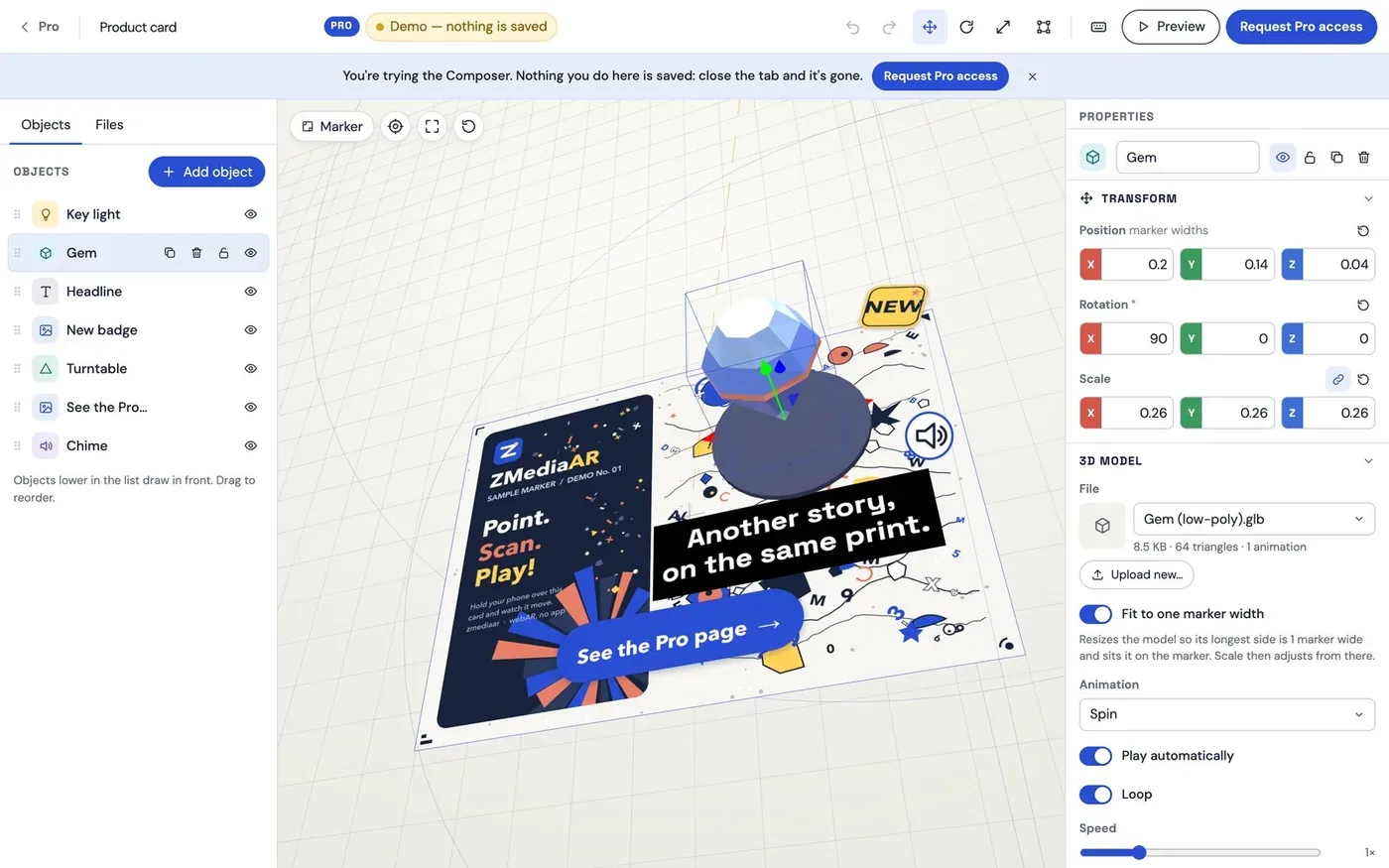Adjust the animation Speed slider
Screen dimensions: 1389x868
pyautogui.click(x=1200, y=852)
